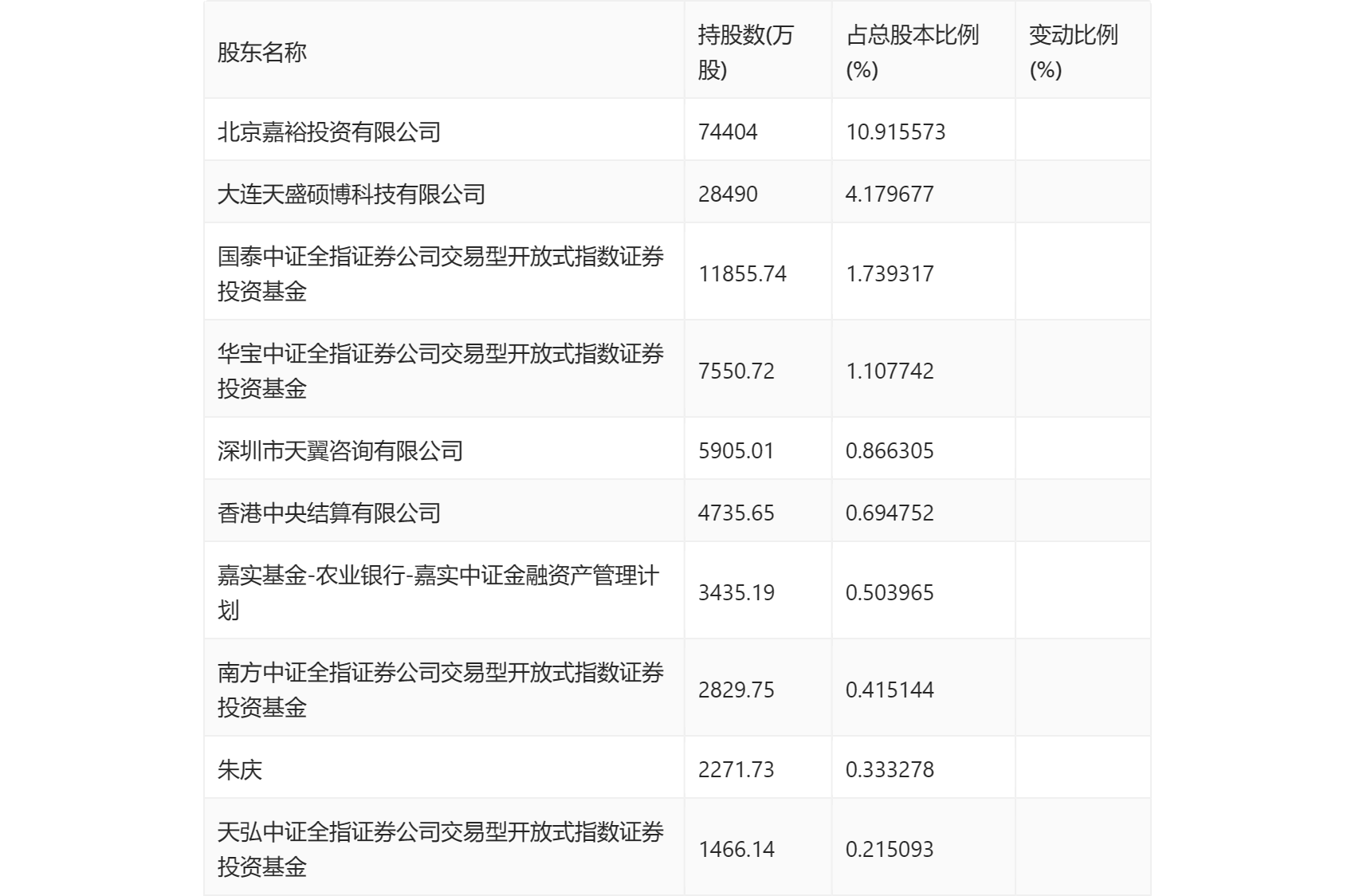Select holdings value 1466.14
The image size is (1355, 896).
[x=736, y=849]
